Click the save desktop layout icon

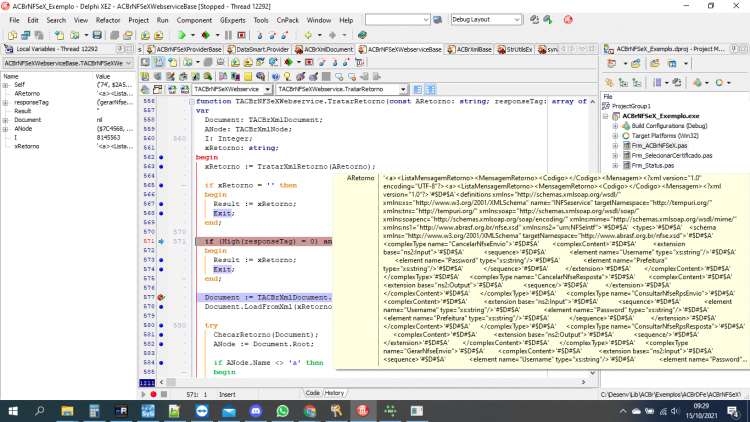(534, 20)
